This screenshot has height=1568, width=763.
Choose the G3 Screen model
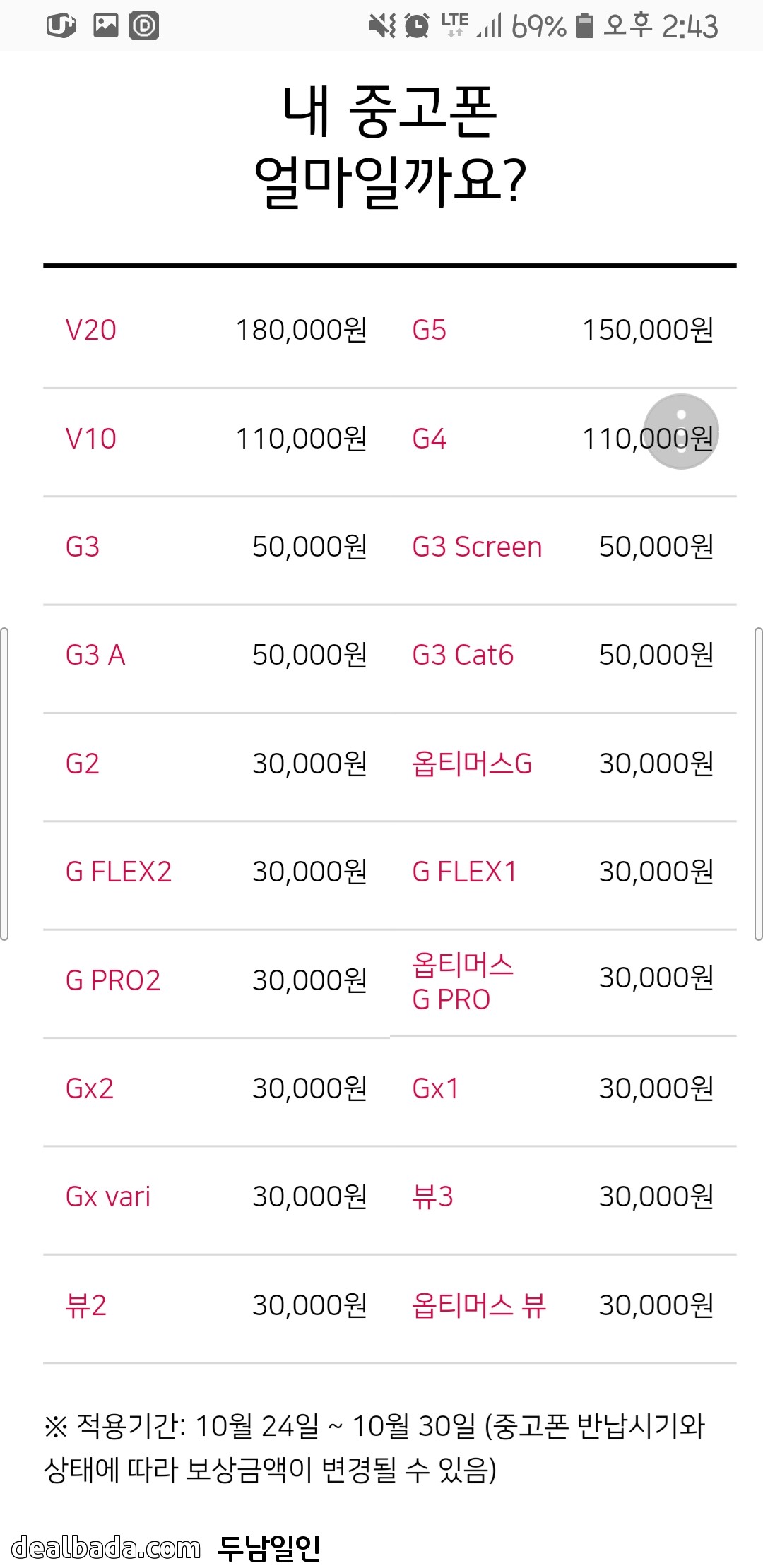[477, 547]
